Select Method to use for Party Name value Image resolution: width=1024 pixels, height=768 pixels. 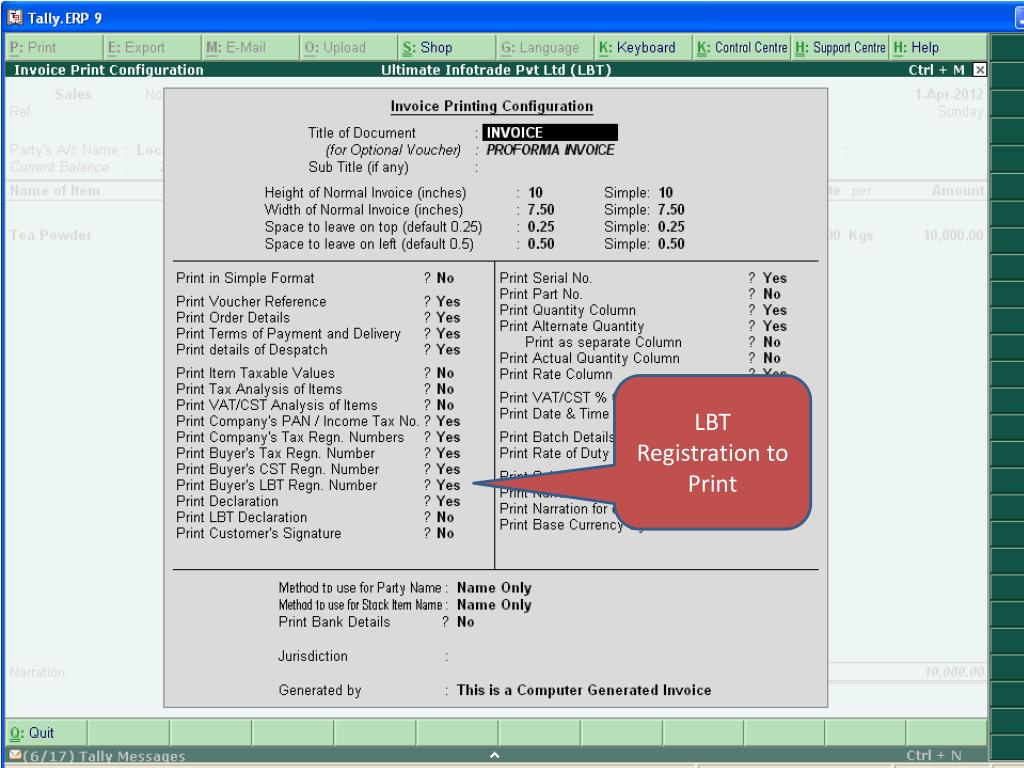point(494,588)
